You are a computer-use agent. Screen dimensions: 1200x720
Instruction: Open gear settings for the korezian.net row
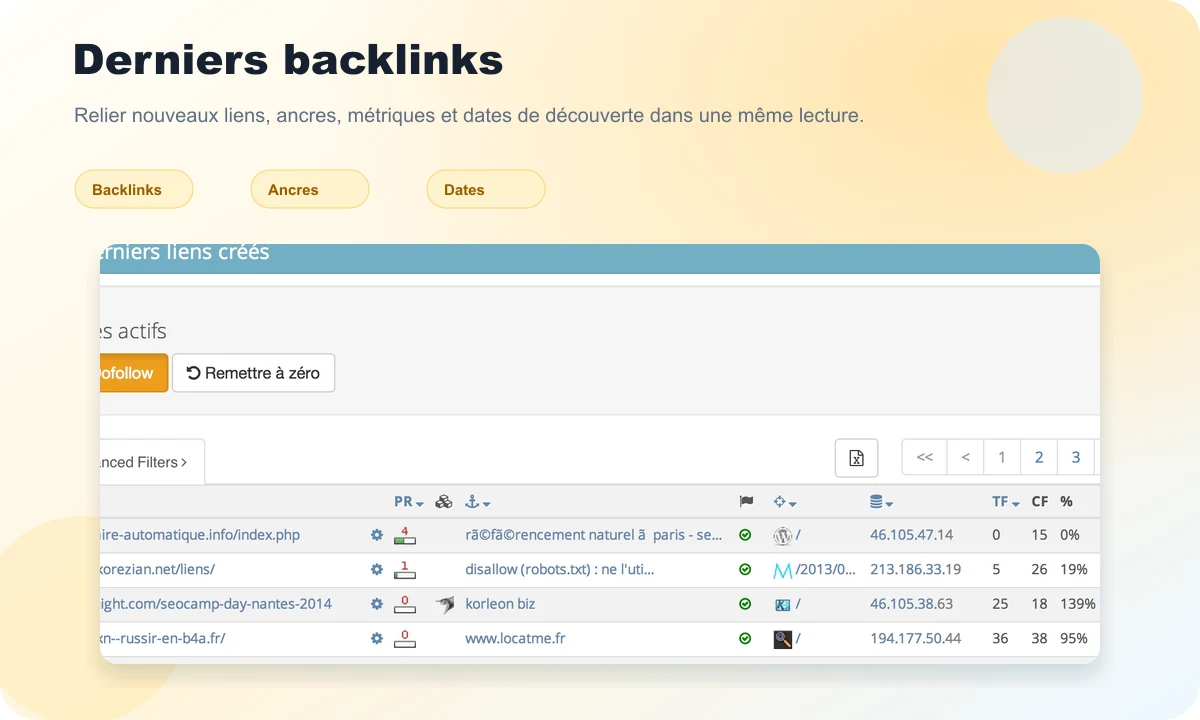tap(377, 569)
